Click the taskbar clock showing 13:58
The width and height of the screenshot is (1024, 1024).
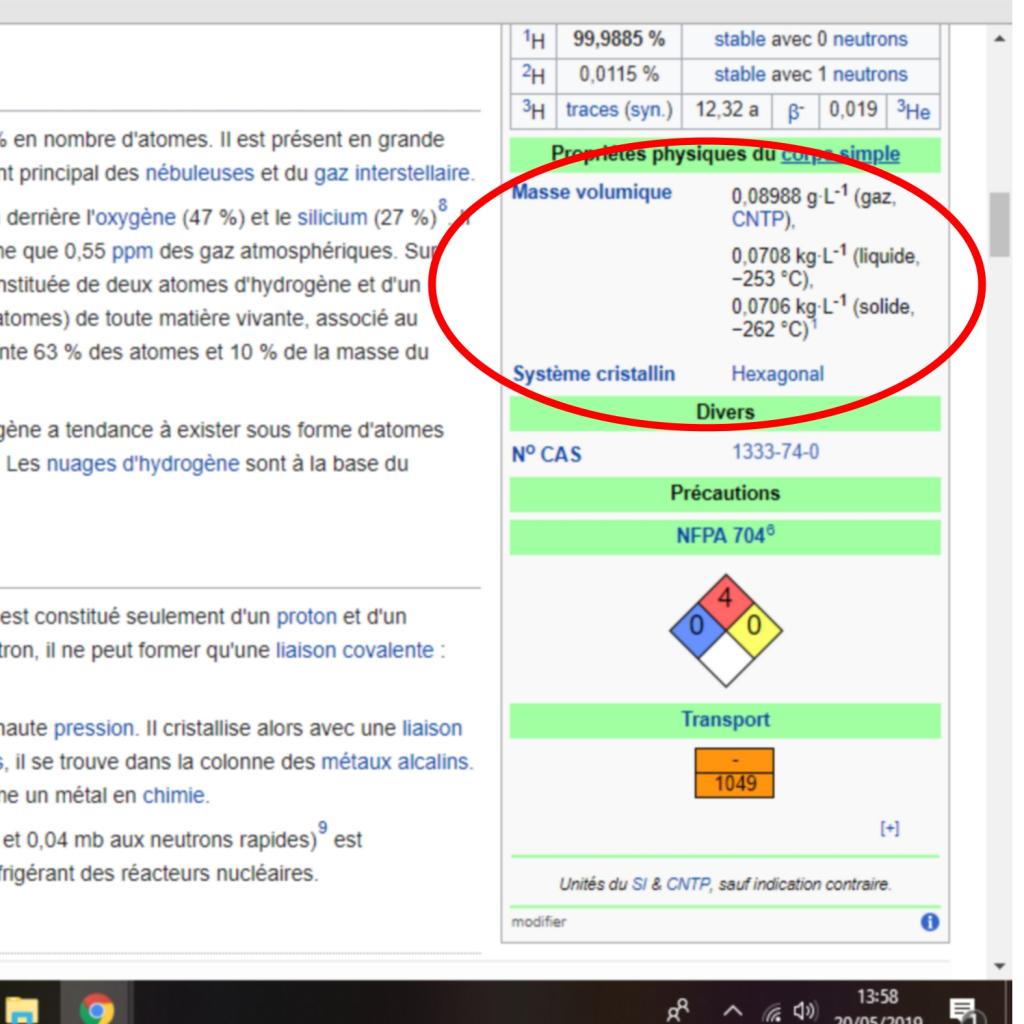[877, 997]
